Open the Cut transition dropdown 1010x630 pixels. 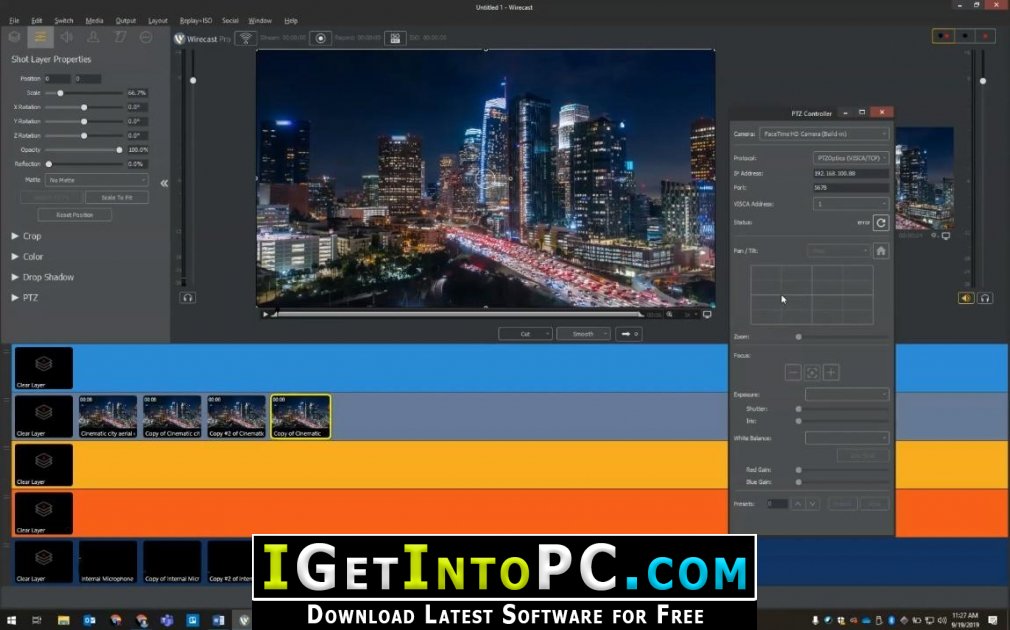pyautogui.click(x=525, y=334)
